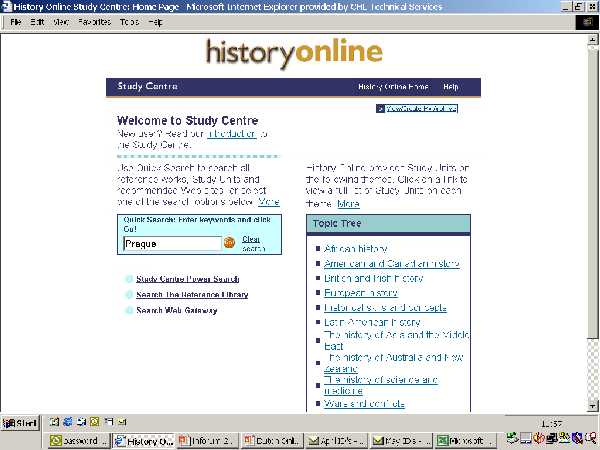This screenshot has height=450, width=600.
Task: Click the Internet Explorer throbber logo
Action: coord(587,22)
